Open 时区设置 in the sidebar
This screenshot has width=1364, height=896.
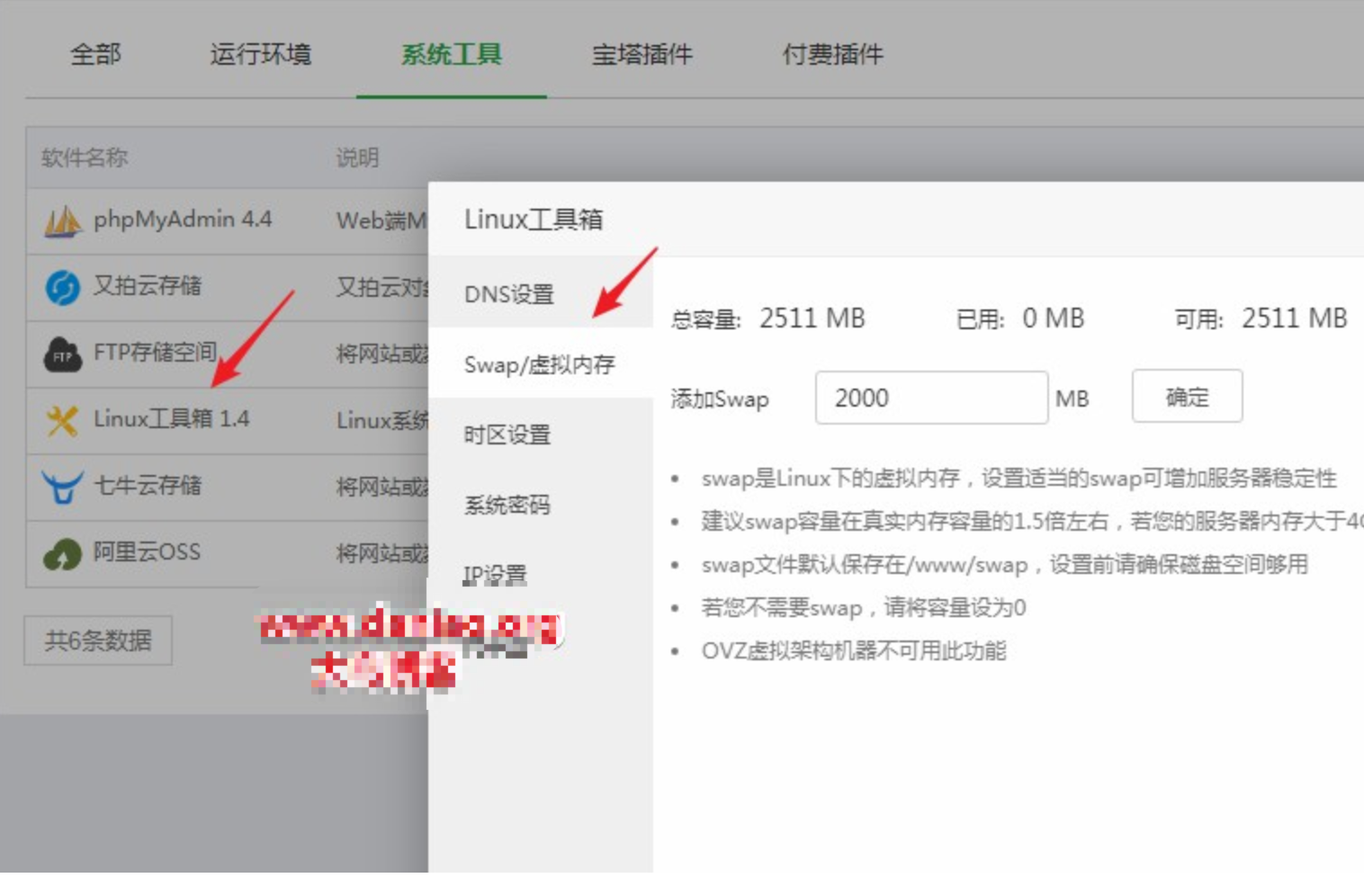click(541, 434)
